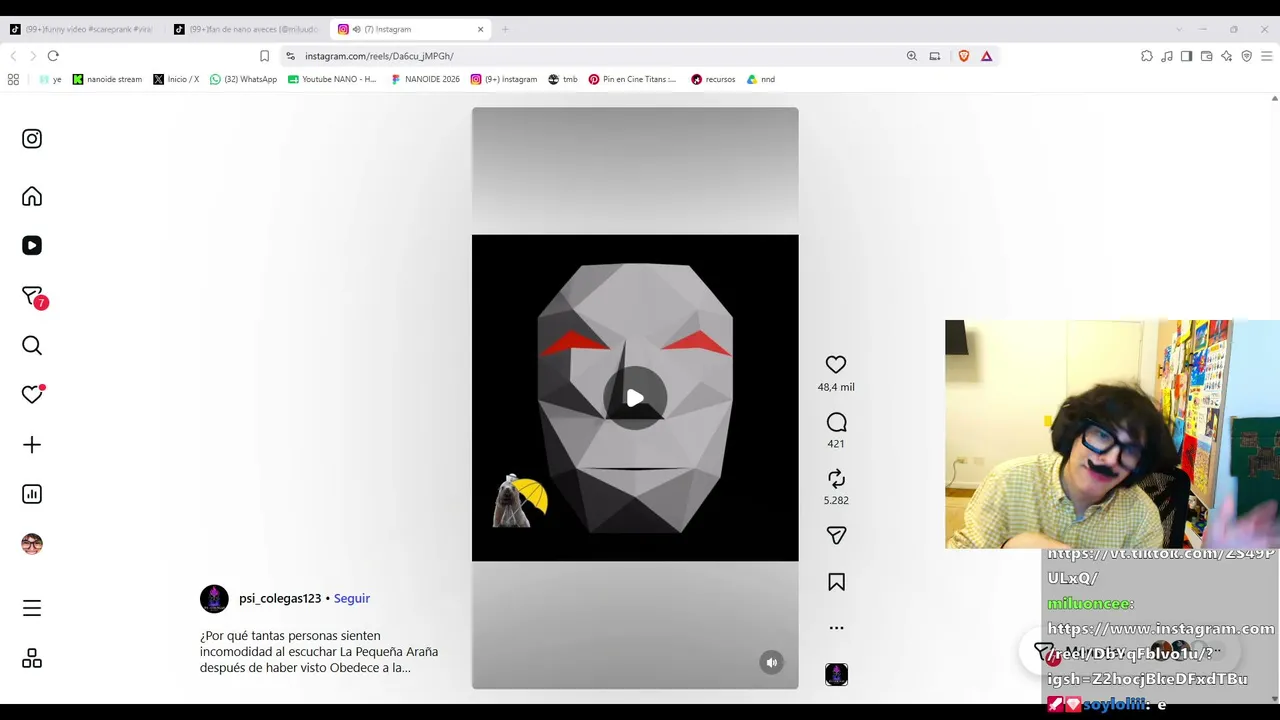Image resolution: width=1280 pixels, height=720 pixels.
Task: Open the browser extensions puzzle icon
Action: pyautogui.click(x=1147, y=56)
